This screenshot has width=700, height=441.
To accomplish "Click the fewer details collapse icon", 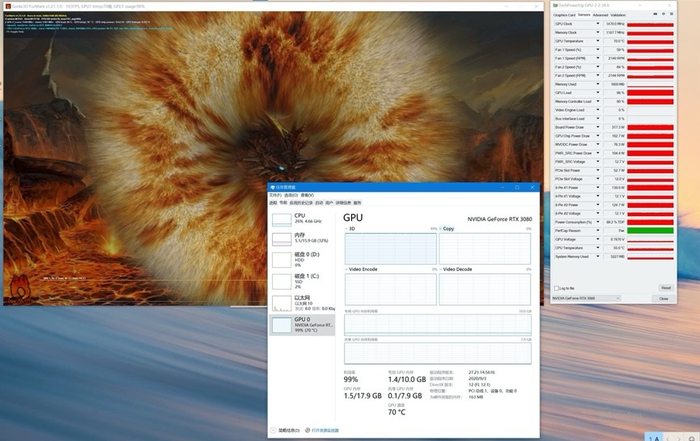I will pyautogui.click(x=274, y=428).
